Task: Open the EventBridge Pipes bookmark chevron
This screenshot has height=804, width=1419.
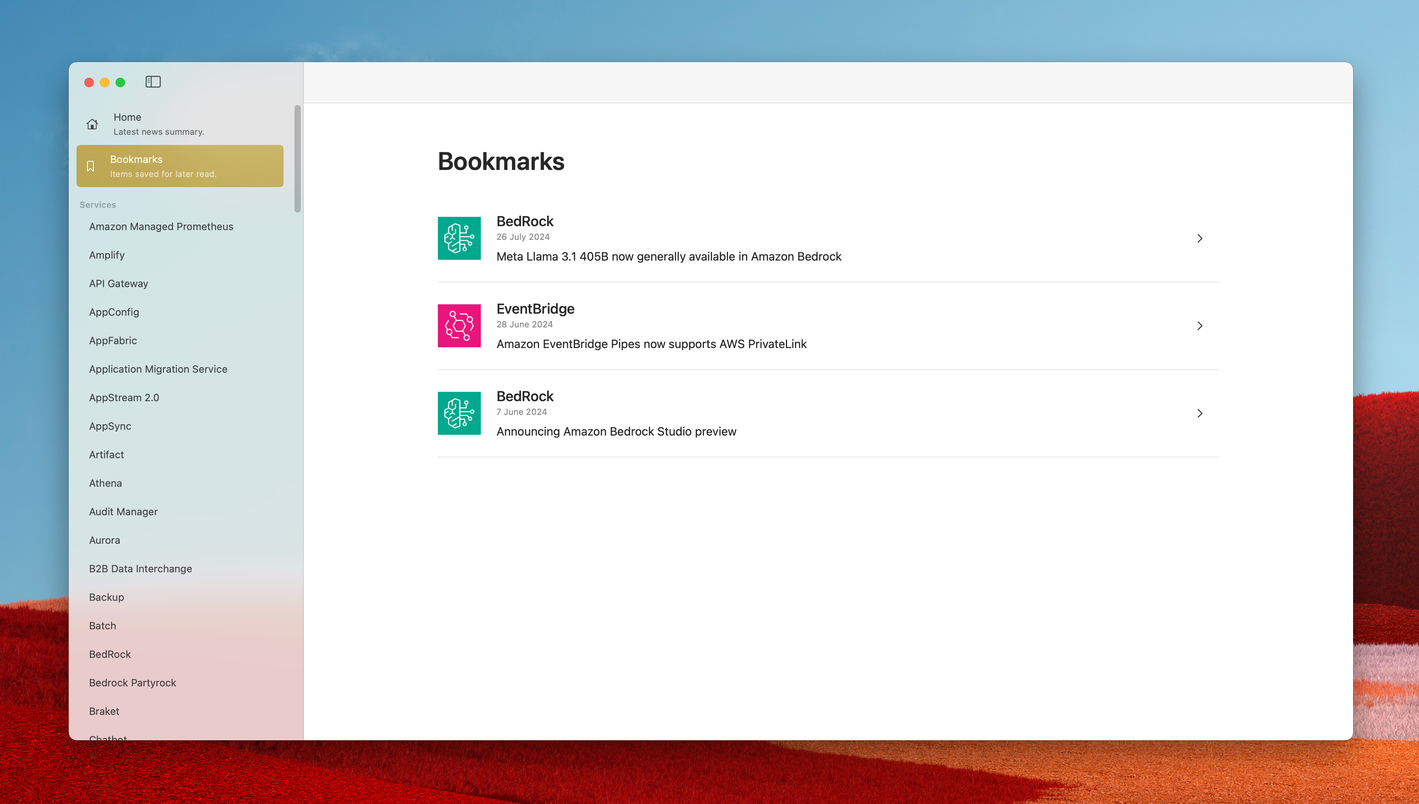Action: click(x=1200, y=326)
